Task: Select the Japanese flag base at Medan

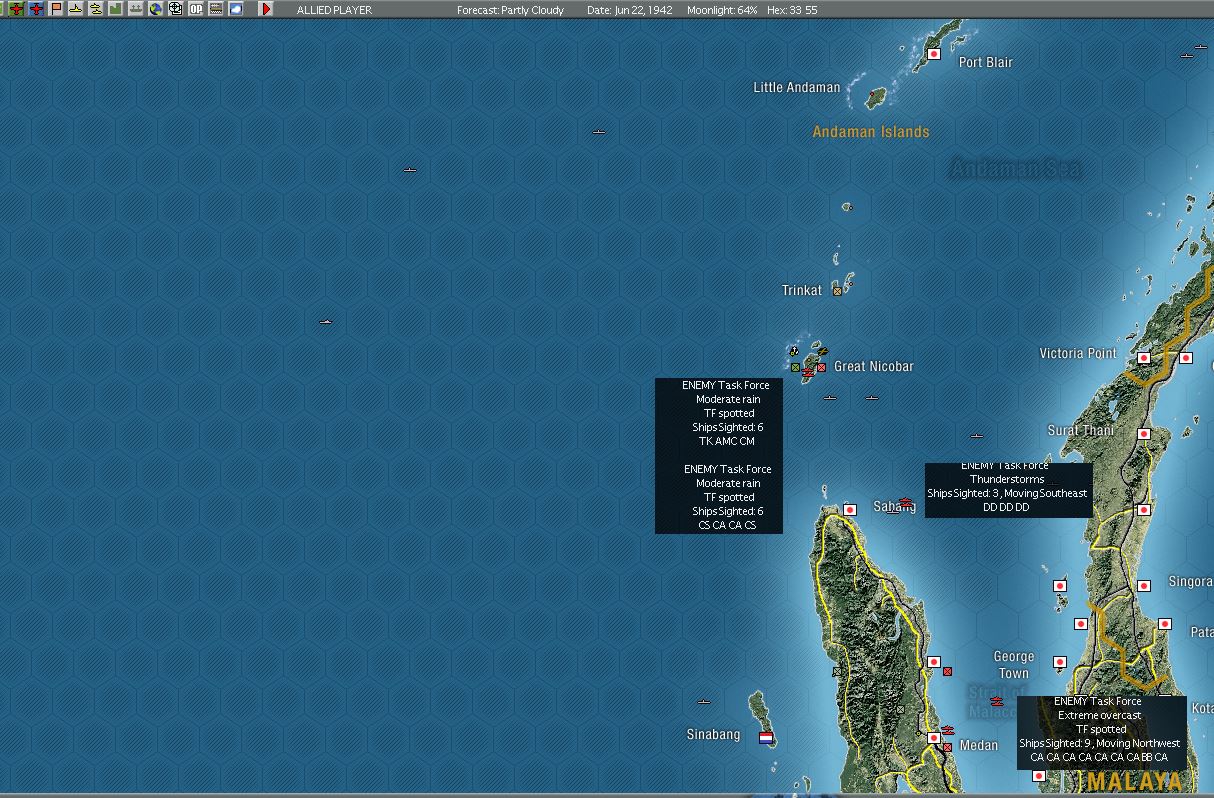Action: point(934,738)
